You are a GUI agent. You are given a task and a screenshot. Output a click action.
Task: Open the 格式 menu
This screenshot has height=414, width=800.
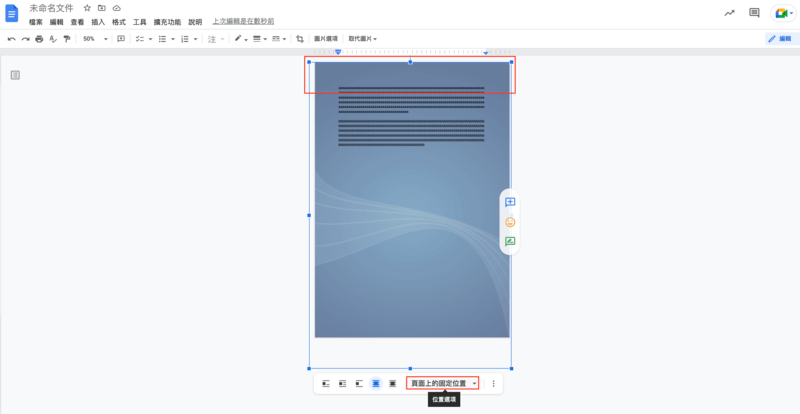click(119, 22)
